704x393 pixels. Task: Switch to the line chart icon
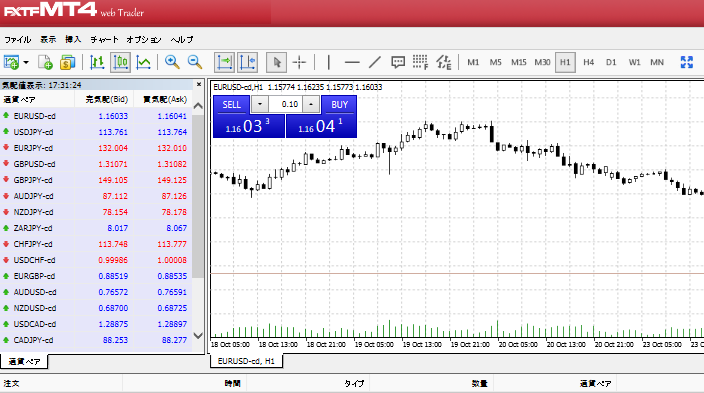pos(144,62)
